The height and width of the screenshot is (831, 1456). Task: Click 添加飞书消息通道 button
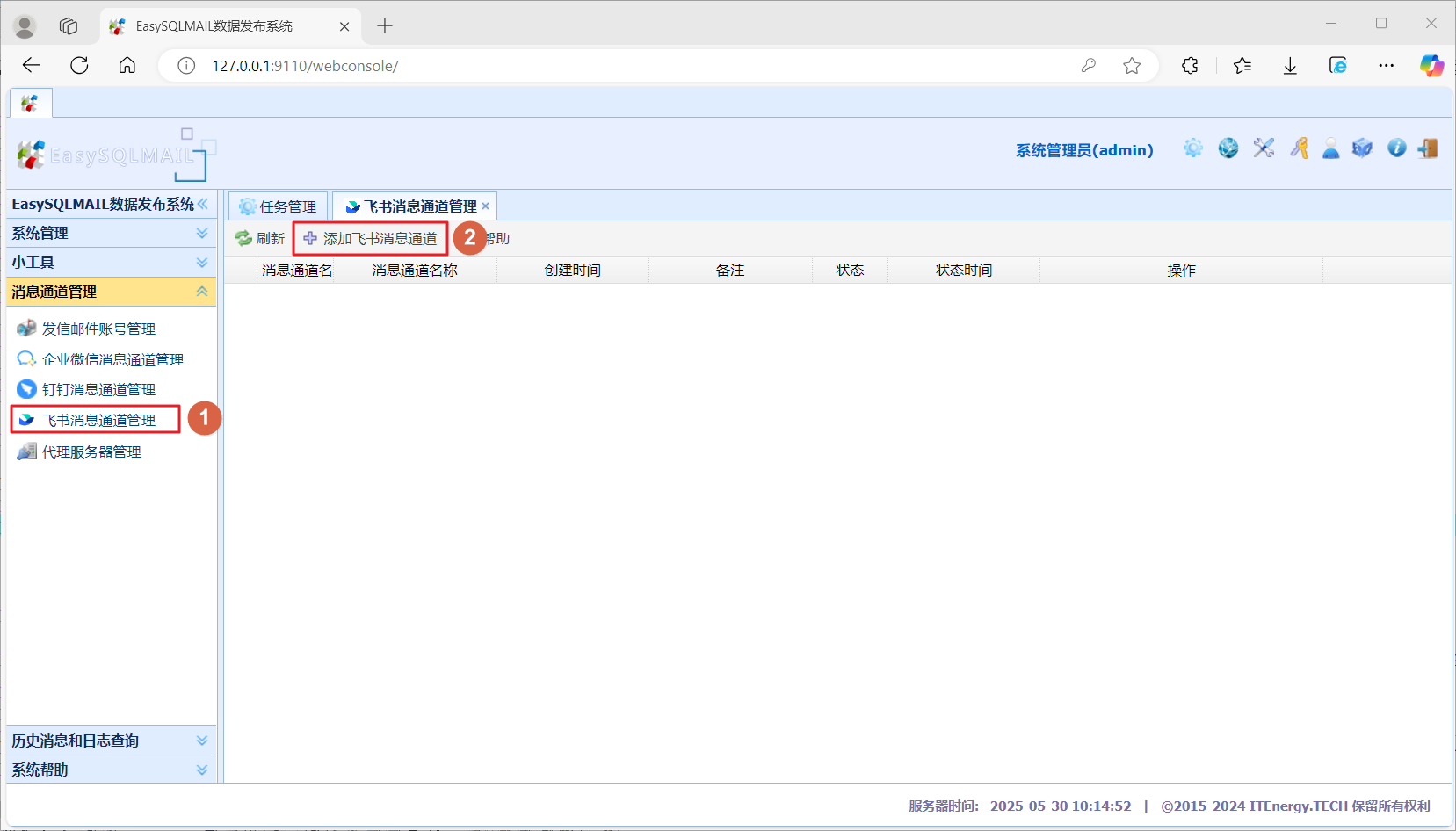pos(370,238)
